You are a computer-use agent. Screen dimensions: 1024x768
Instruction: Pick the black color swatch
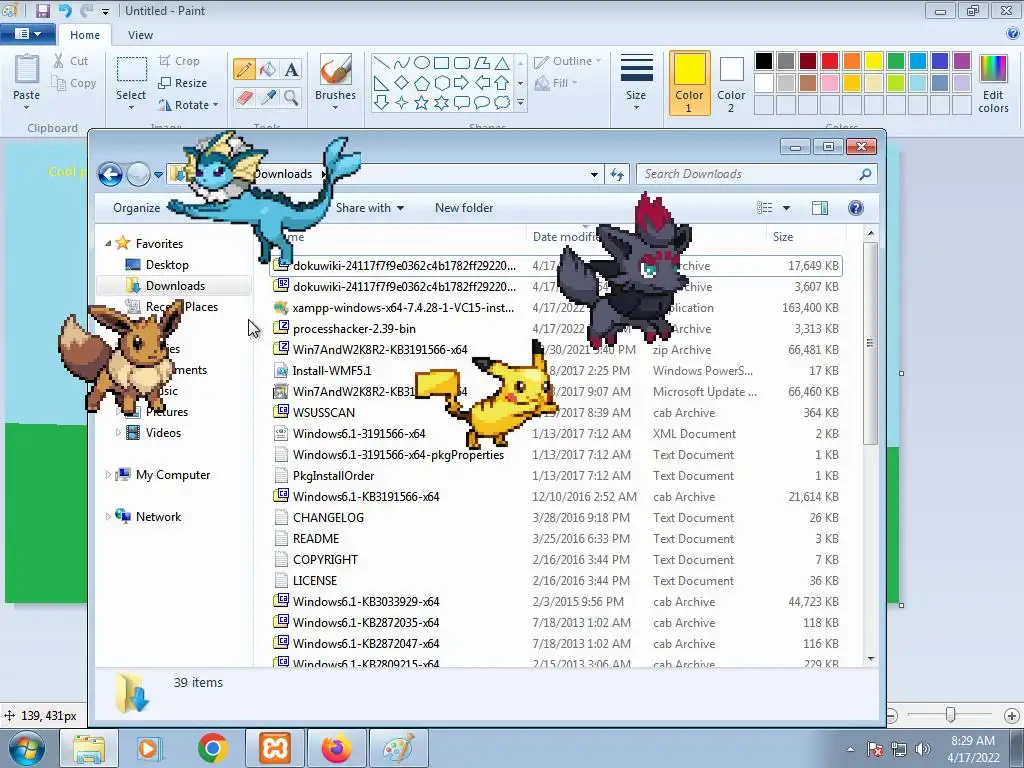[x=764, y=61]
